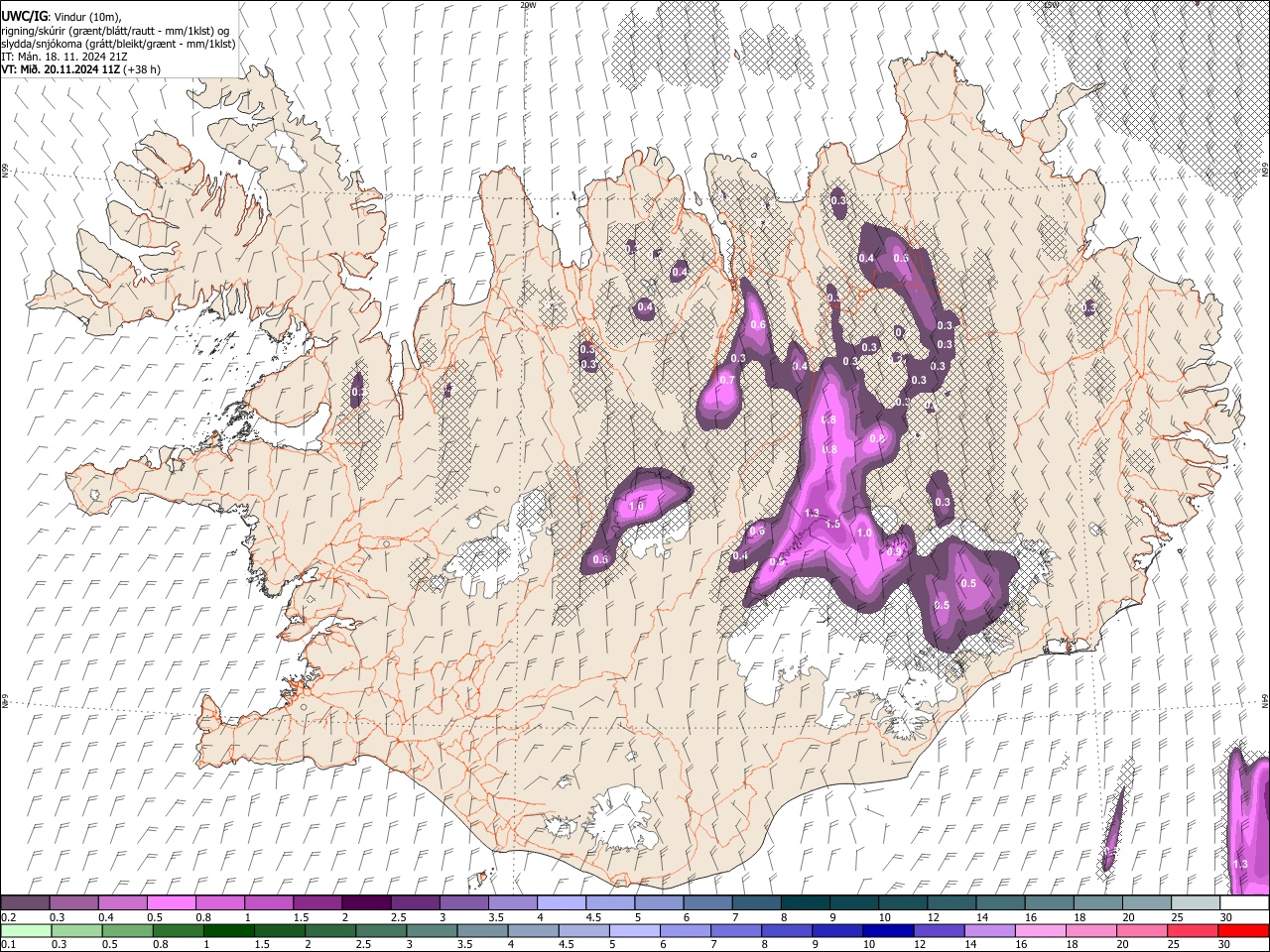This screenshot has height=952, width=1270.
Task: Click the upper legend swatch above label 0.2
Action: click(x=25, y=903)
